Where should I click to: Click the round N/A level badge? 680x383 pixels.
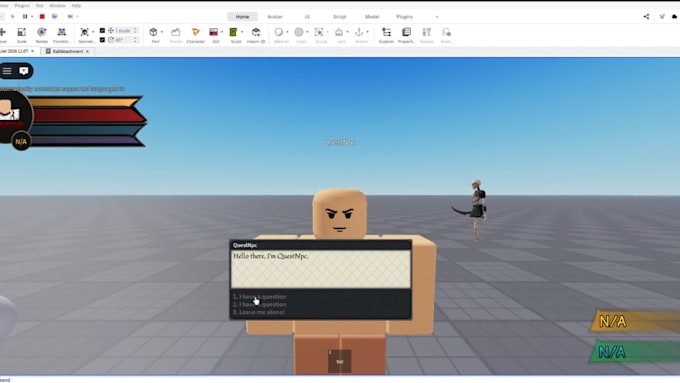[21, 142]
